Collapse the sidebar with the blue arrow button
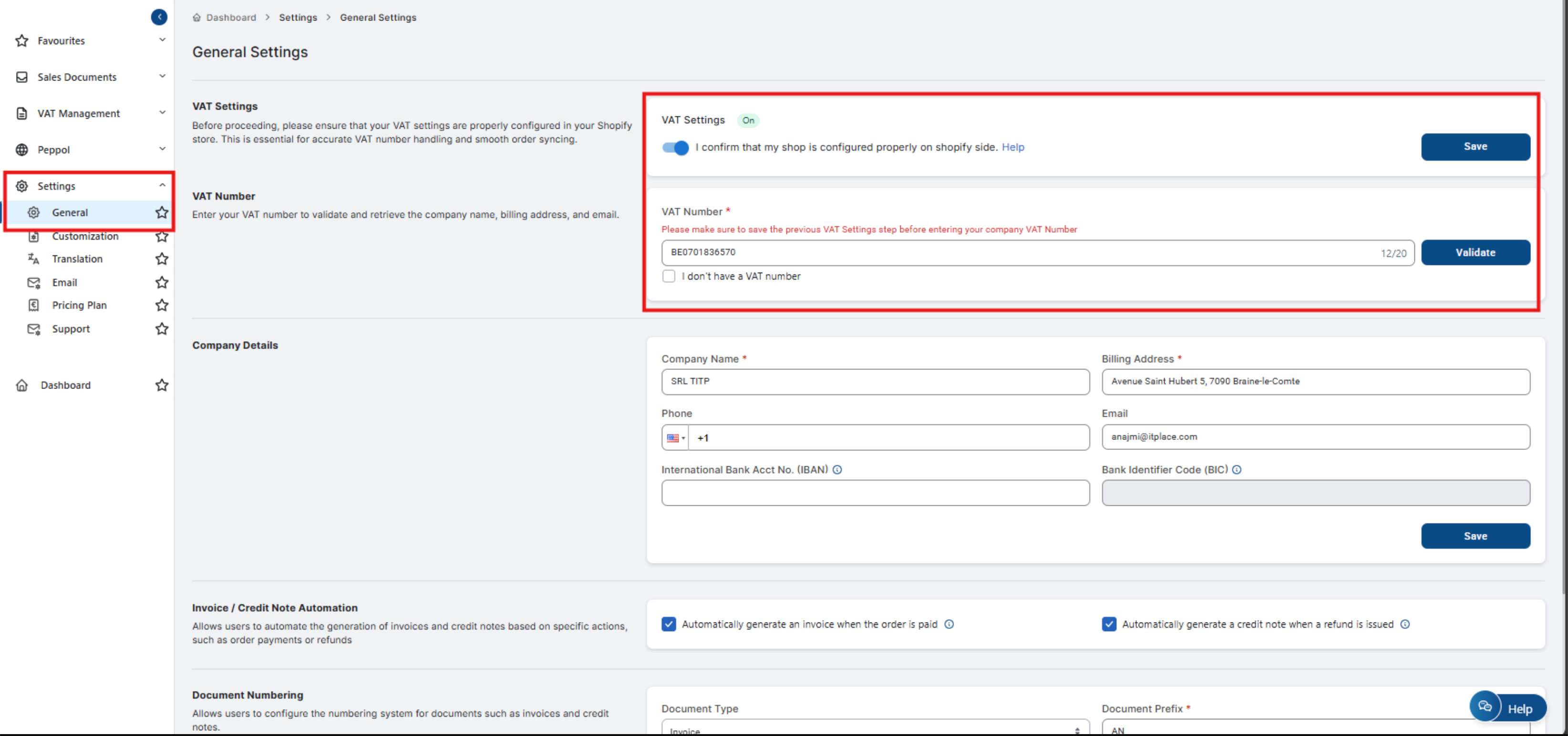The width and height of the screenshot is (1568, 736). [x=159, y=17]
